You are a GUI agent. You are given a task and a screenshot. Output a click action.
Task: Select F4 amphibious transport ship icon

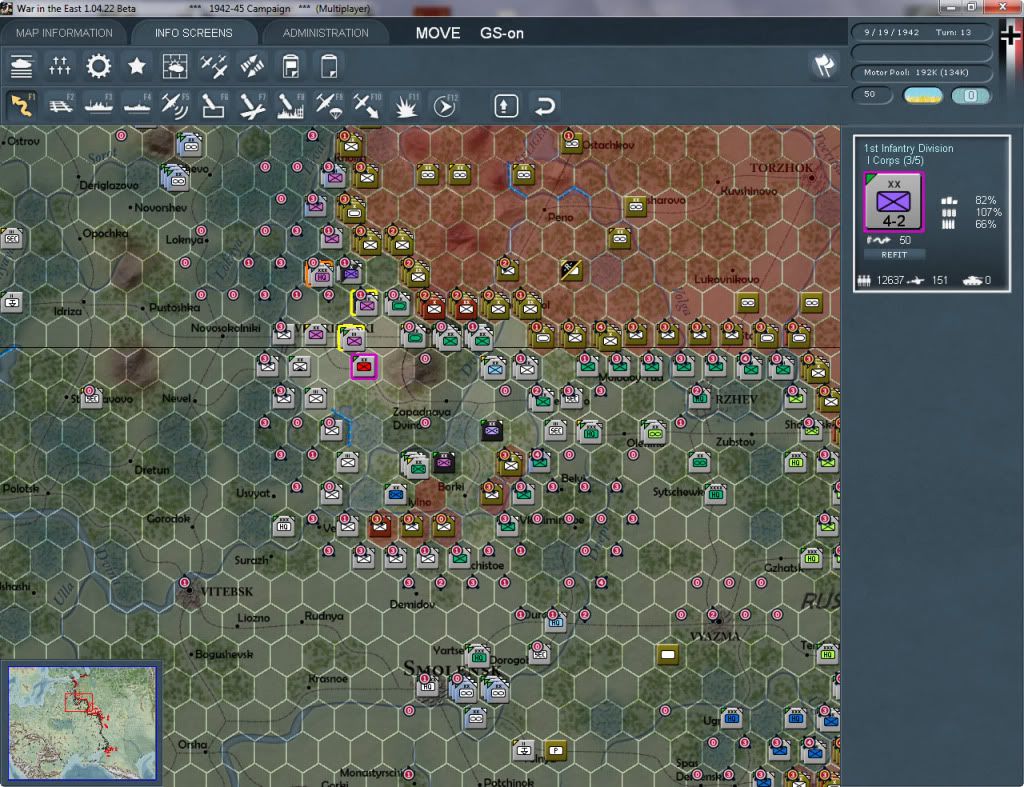click(x=137, y=105)
